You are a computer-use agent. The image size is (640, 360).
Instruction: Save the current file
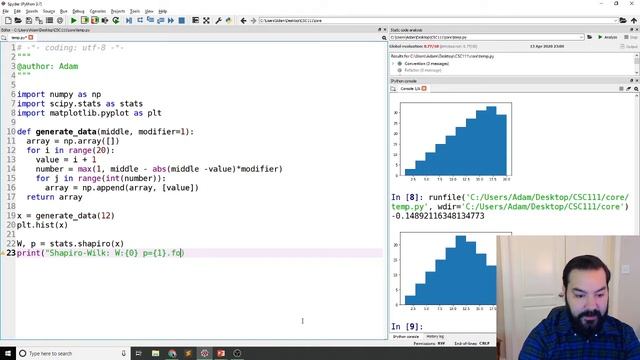coord(29,20)
